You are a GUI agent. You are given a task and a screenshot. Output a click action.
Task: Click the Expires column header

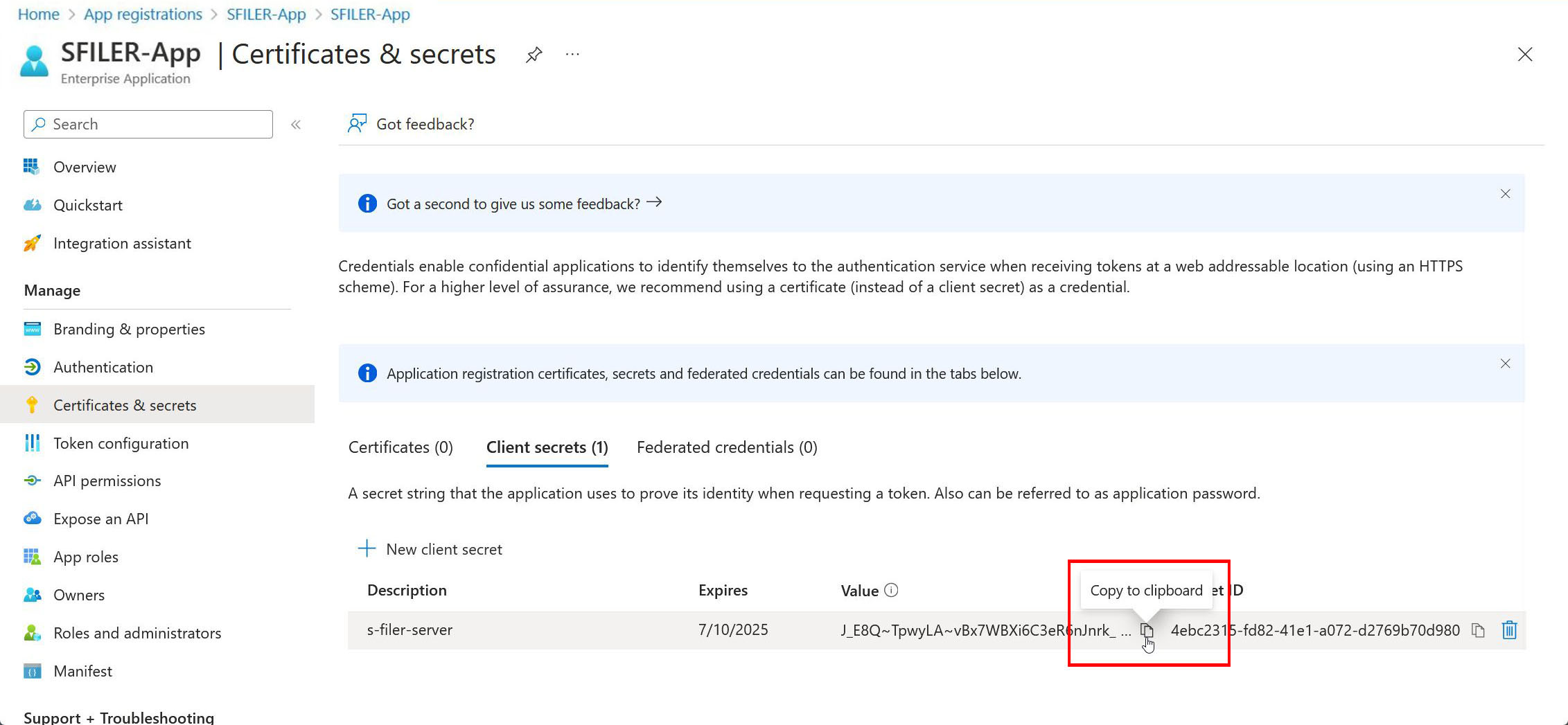click(723, 590)
